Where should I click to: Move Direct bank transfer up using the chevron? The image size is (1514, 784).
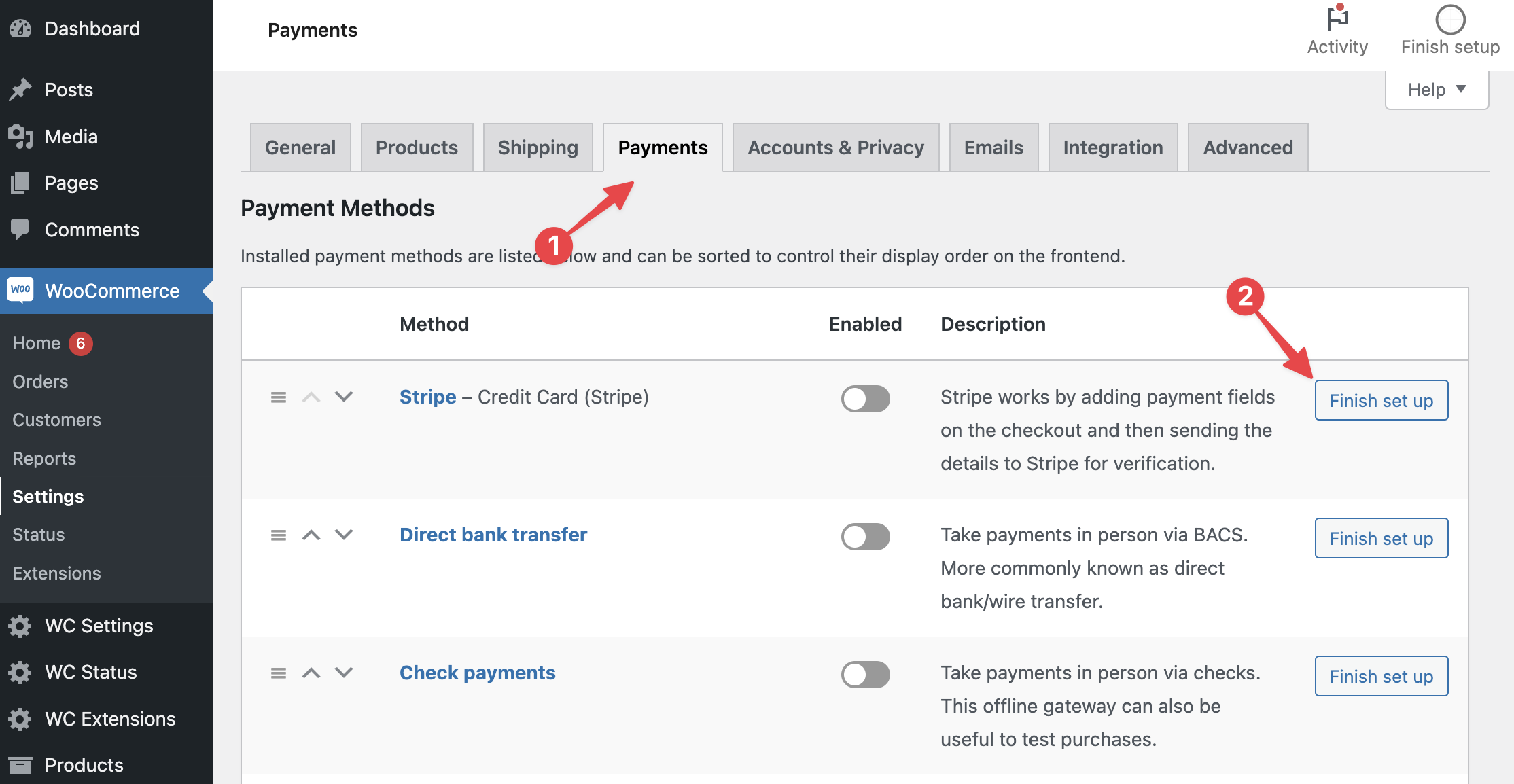click(311, 535)
